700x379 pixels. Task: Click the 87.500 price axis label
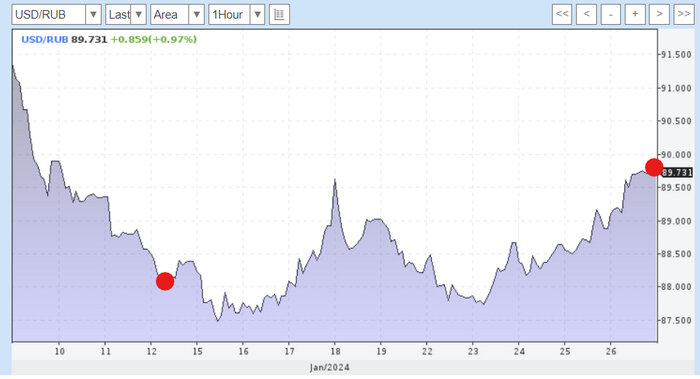(x=676, y=321)
